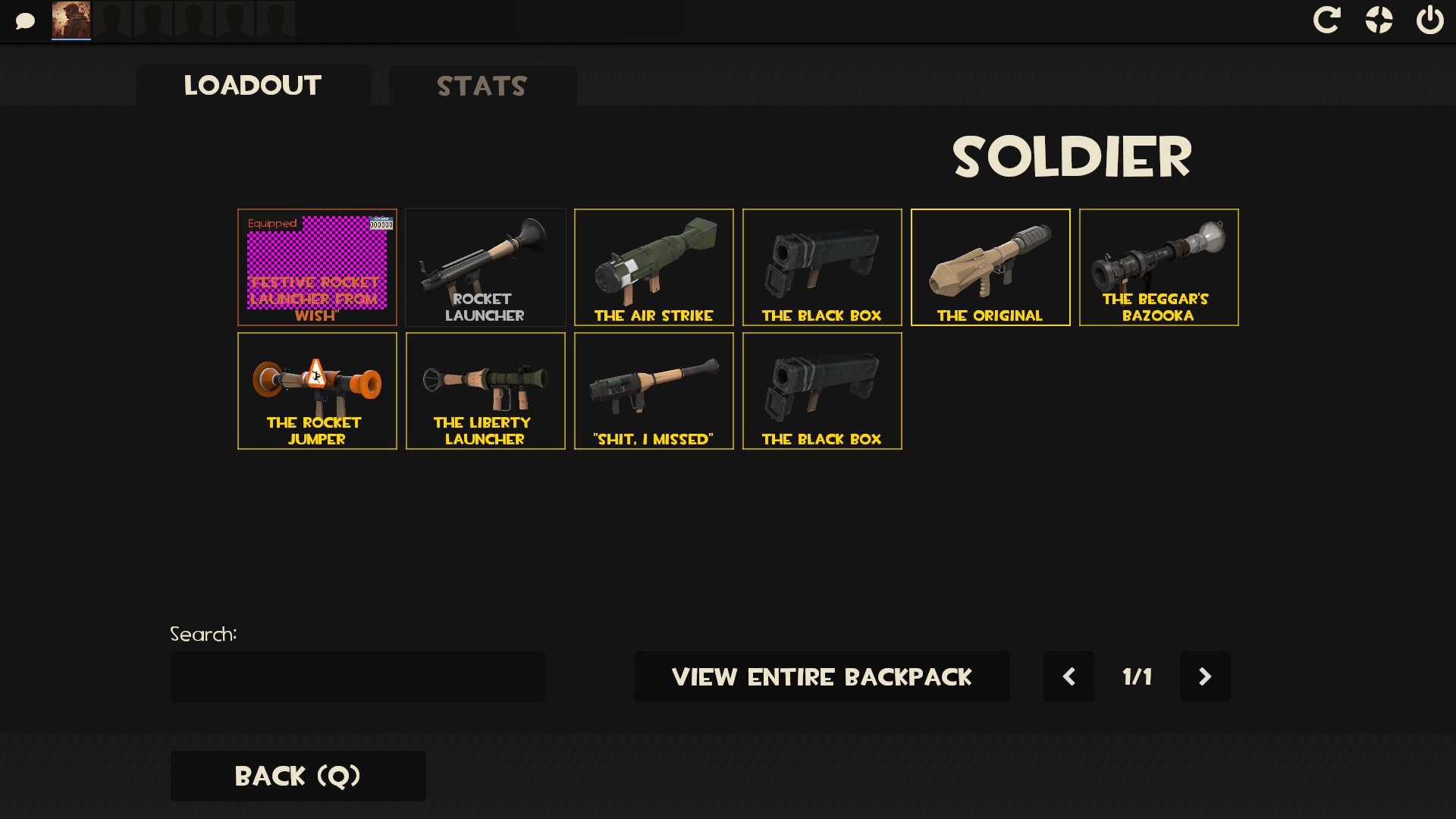Click the refresh arrow icon
Viewport: 1456px width, 819px height.
click(x=1327, y=20)
